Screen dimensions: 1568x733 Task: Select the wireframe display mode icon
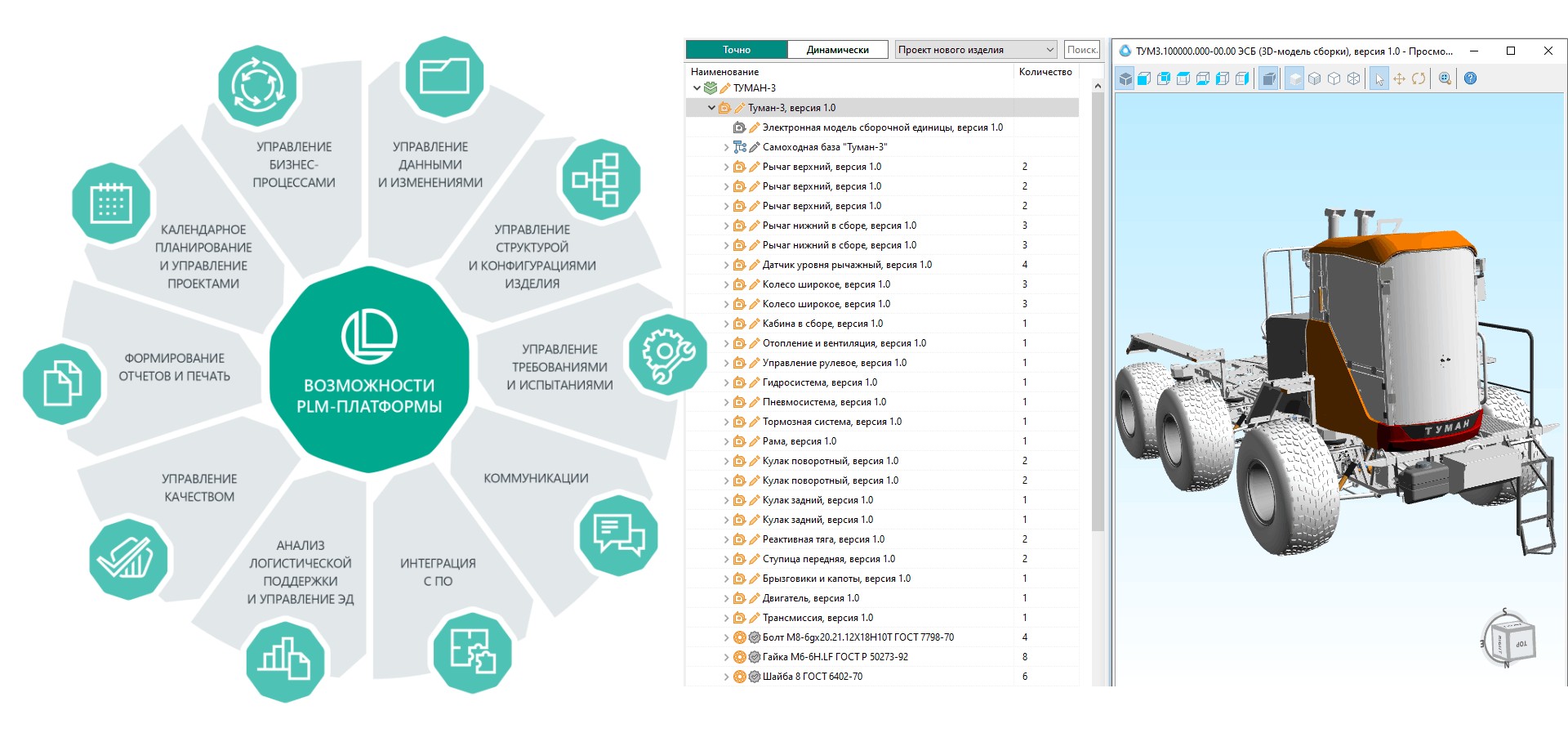pyautogui.click(x=1353, y=78)
